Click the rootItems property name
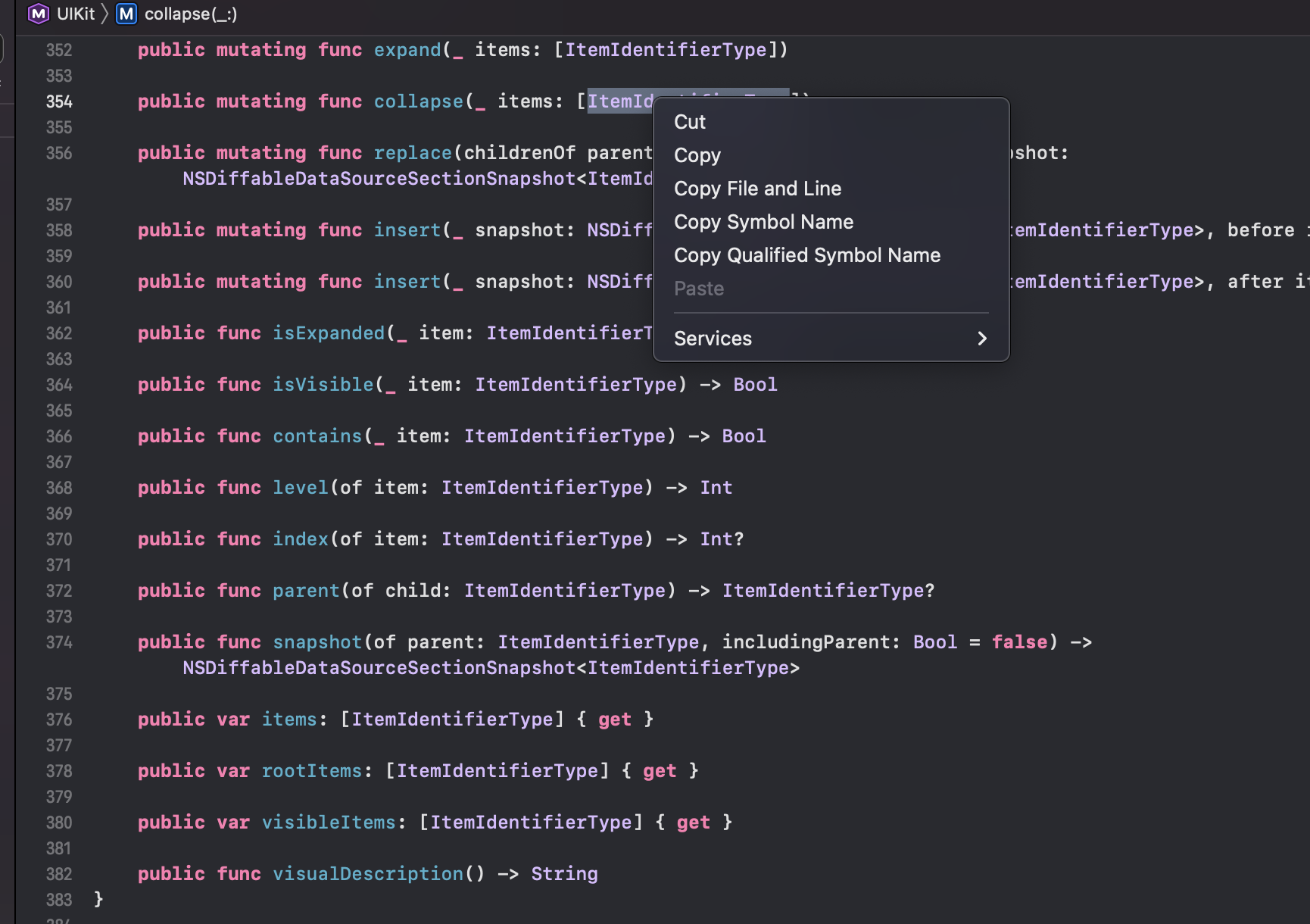 (x=310, y=771)
